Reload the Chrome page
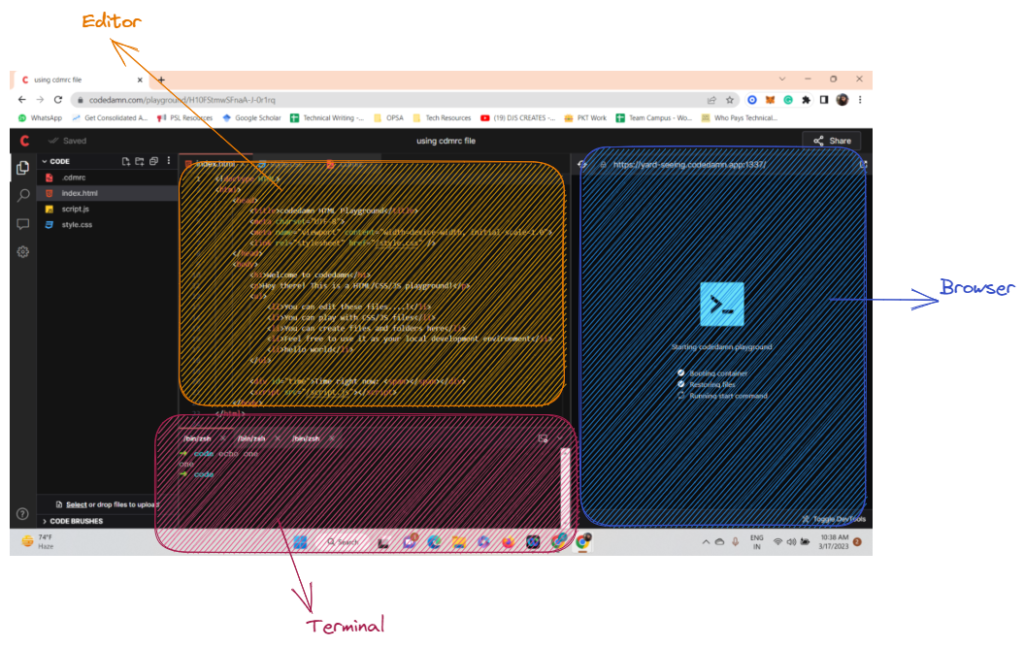The height and width of the screenshot is (647, 1024). coord(58,100)
